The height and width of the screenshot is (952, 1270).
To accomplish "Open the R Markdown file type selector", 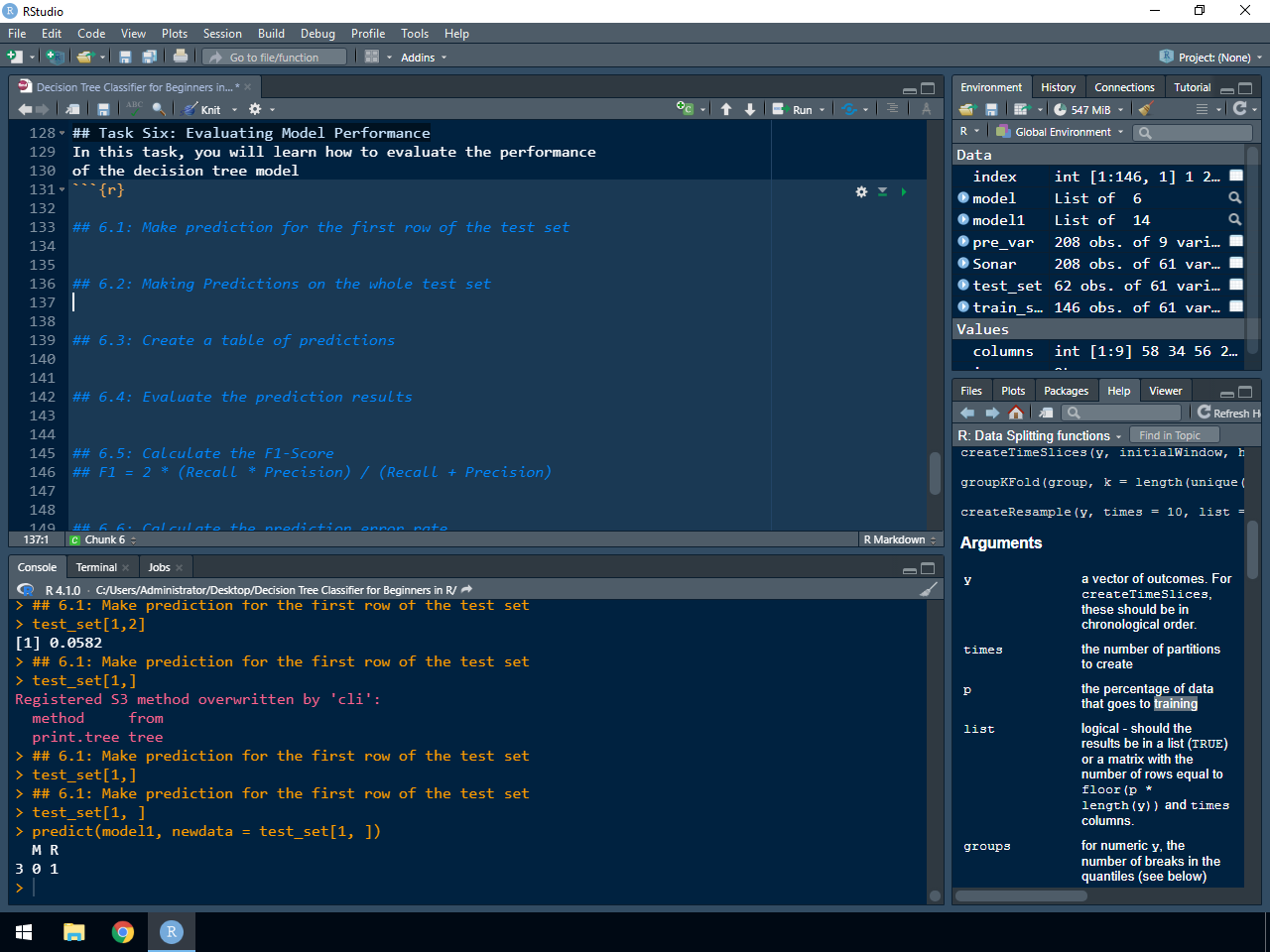I will [899, 539].
